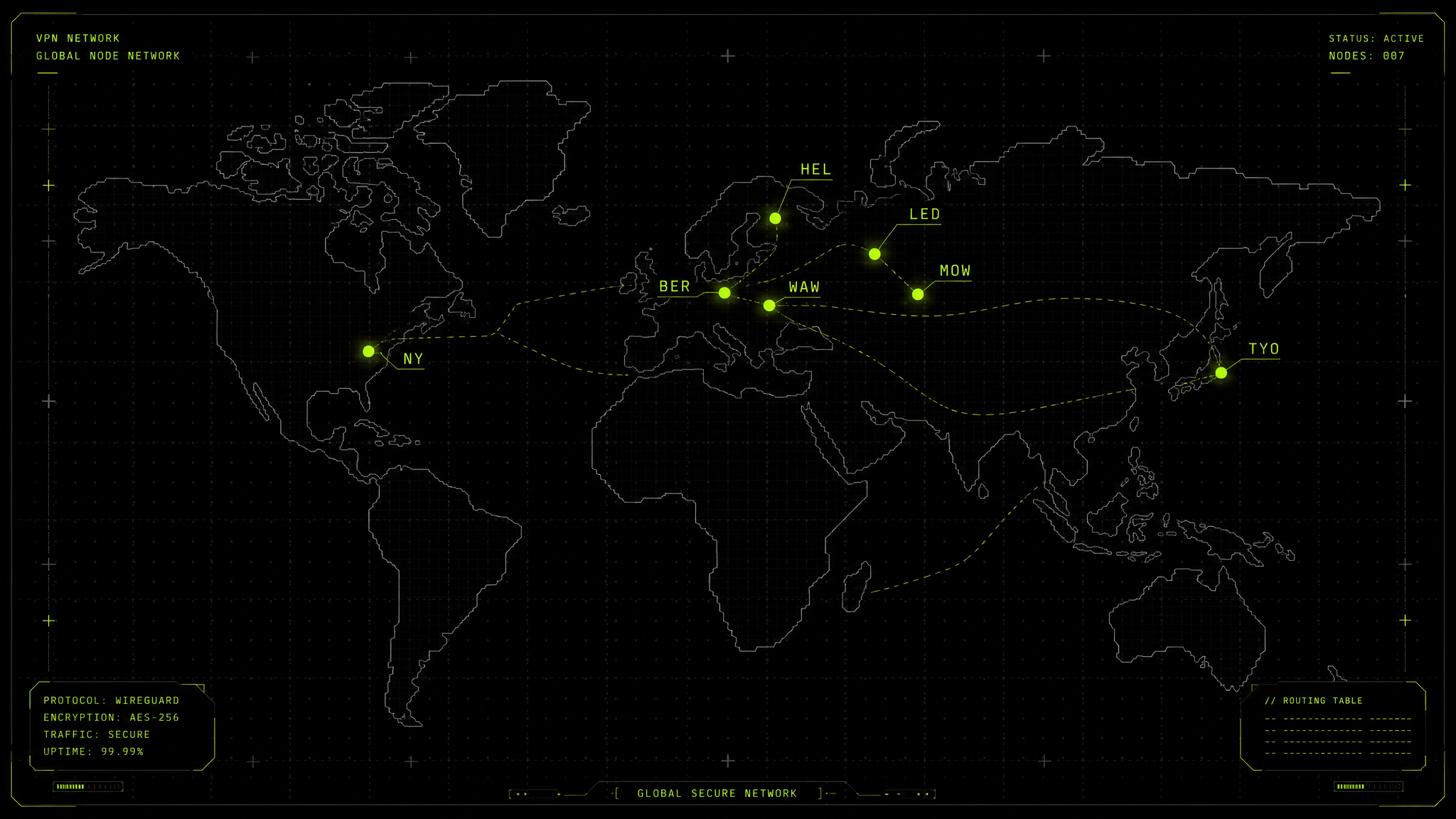Select the Global Node Network subtitle

click(108, 55)
